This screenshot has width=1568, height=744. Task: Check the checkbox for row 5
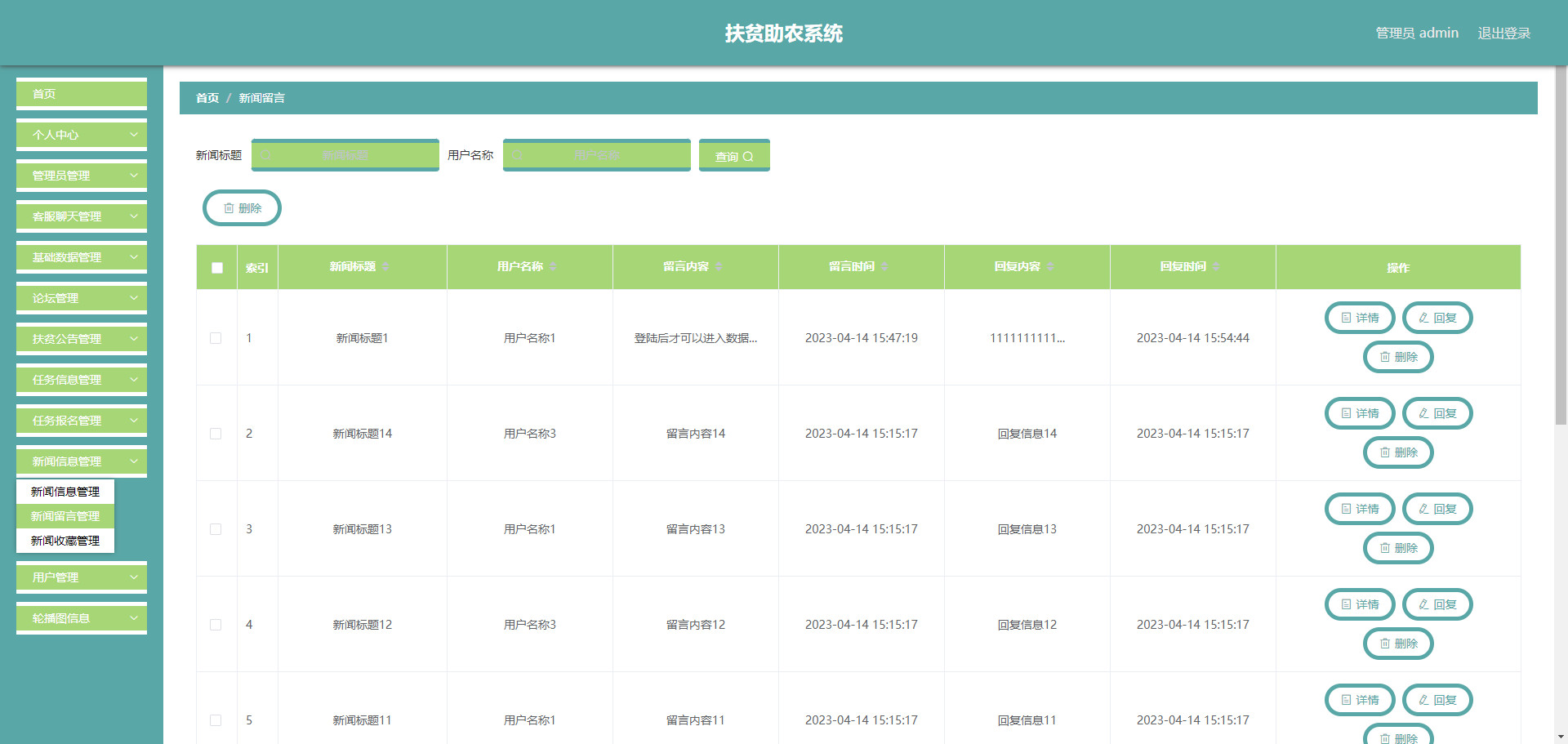tap(216, 720)
